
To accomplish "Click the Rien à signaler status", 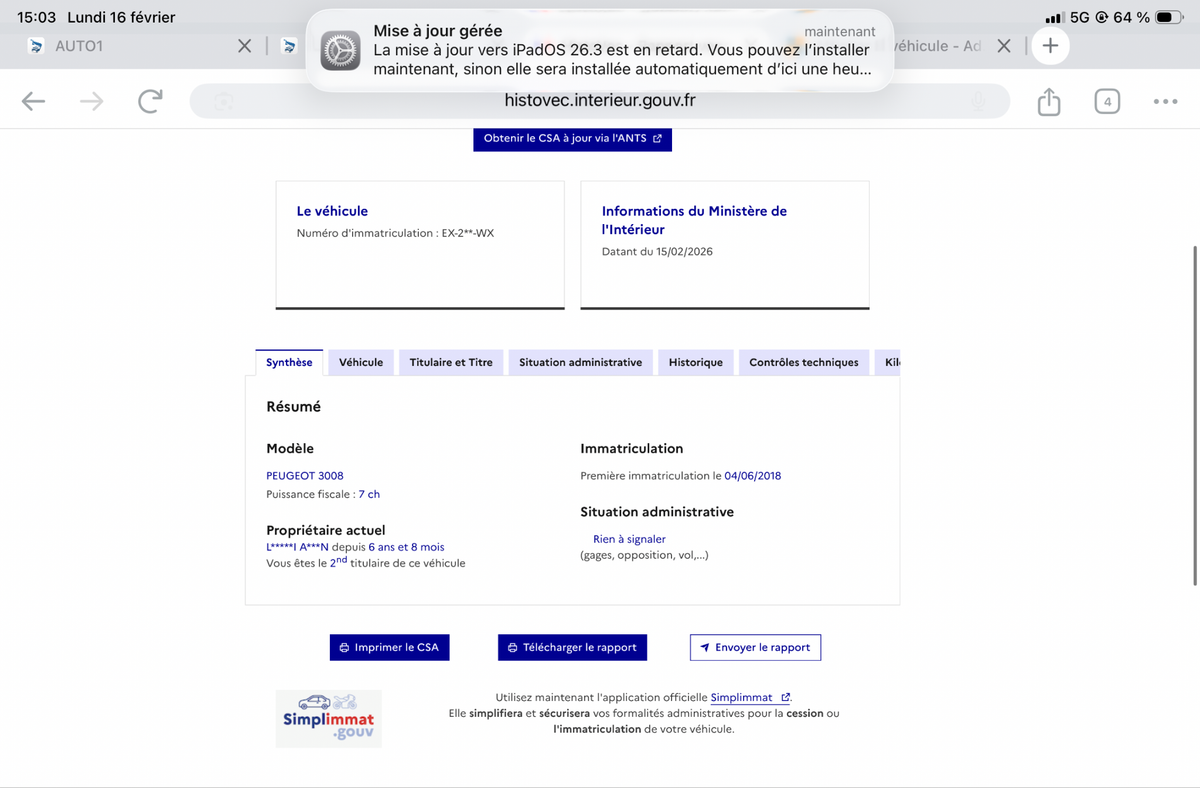I will pos(629,539).
